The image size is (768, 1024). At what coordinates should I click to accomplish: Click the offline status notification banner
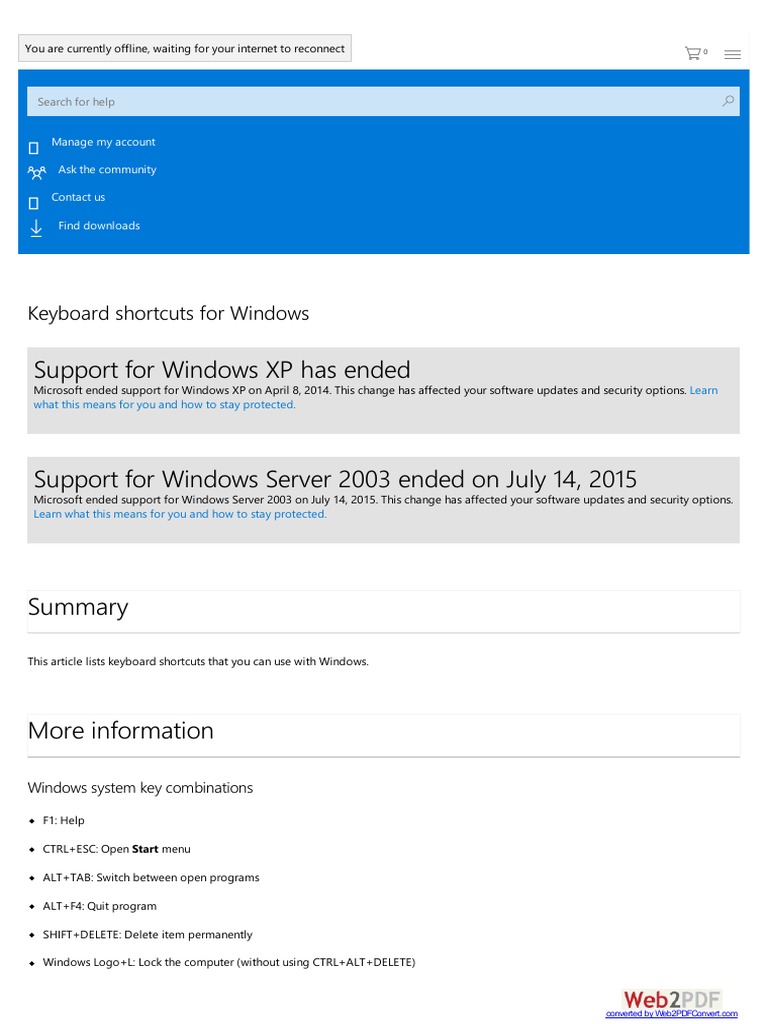tap(185, 48)
